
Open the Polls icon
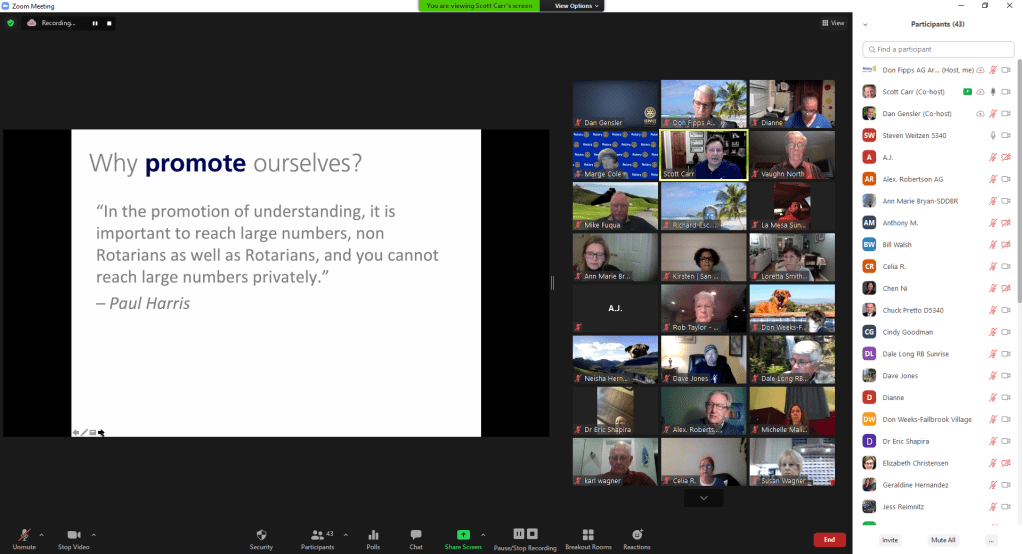(373, 537)
